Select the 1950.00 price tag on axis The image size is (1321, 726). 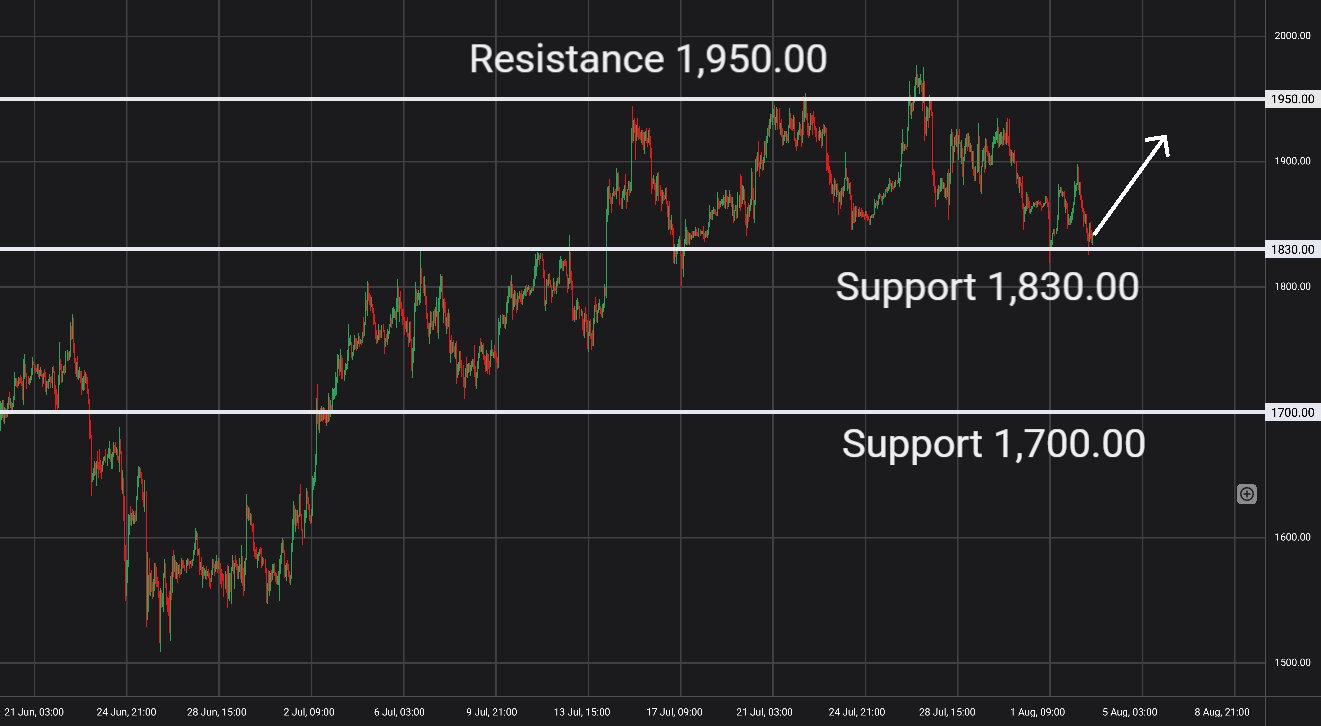[1293, 99]
